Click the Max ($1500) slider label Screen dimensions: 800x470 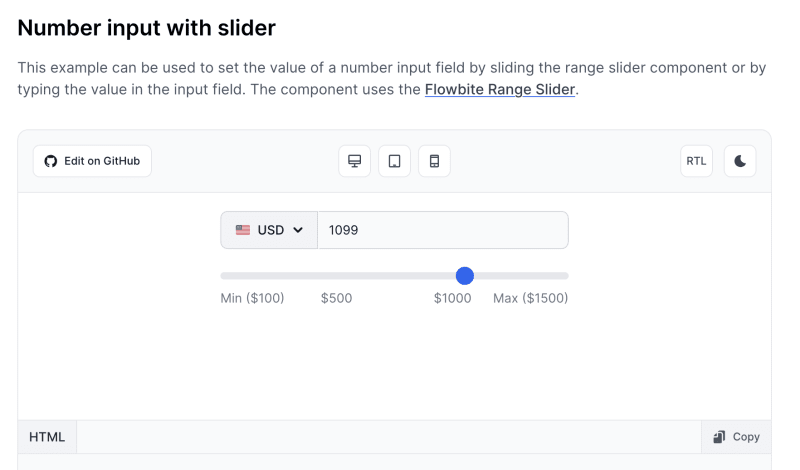(531, 298)
